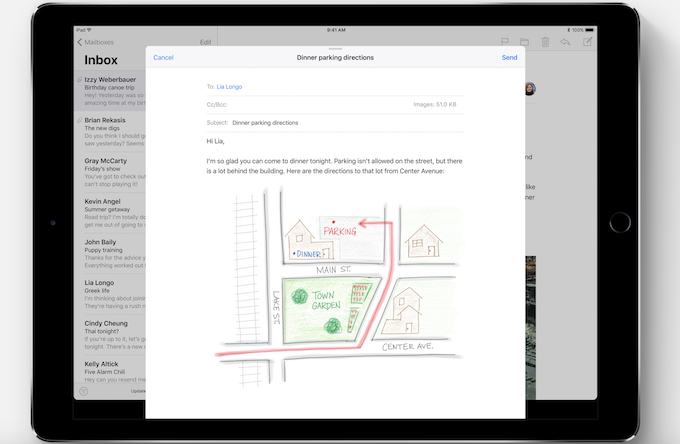Viewport: 680px width, 444px height.
Task: Tap the Subject field
Action: click(x=335, y=122)
